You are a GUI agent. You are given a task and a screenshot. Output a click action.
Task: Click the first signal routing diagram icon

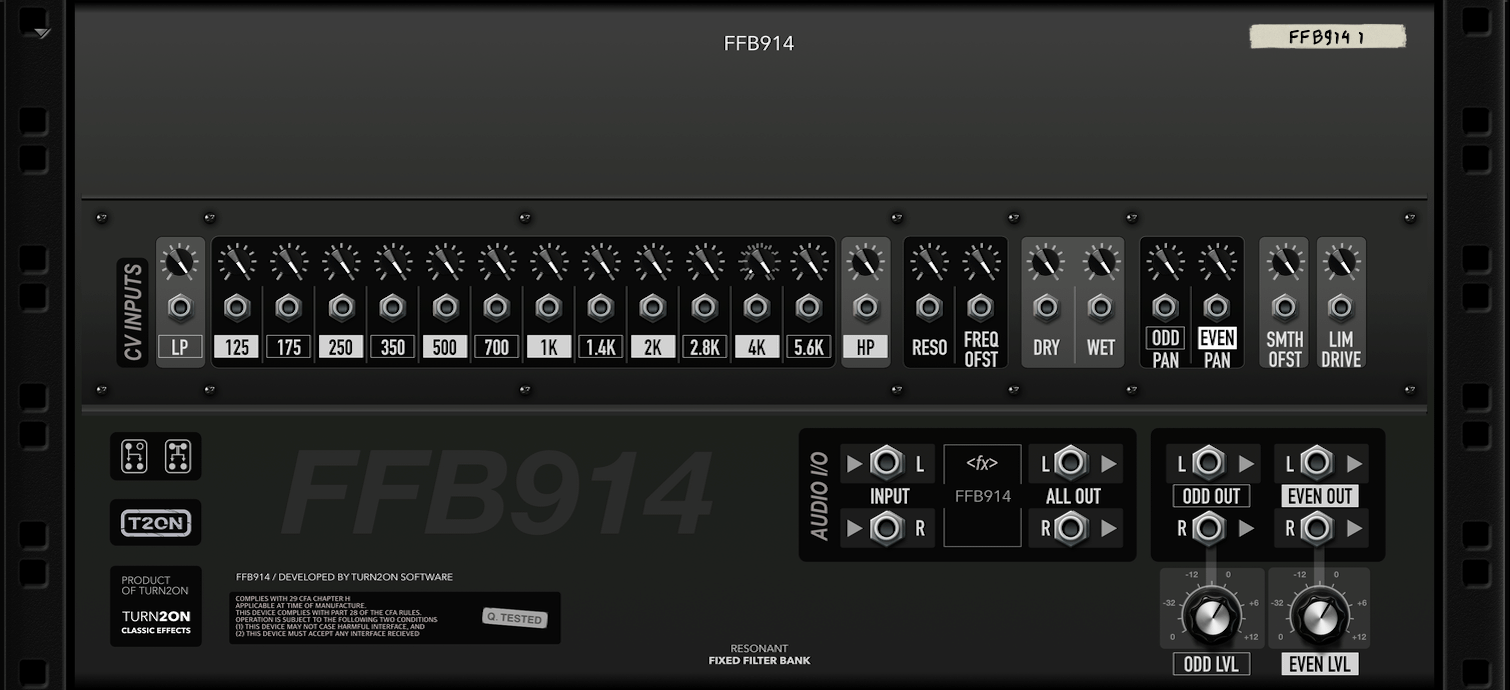(x=134, y=456)
